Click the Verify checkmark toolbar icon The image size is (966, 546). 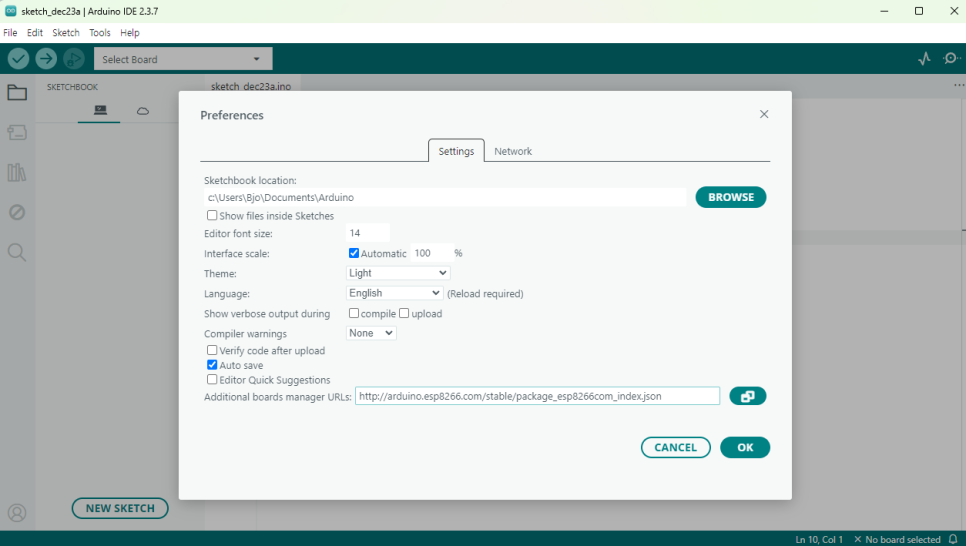pos(18,59)
